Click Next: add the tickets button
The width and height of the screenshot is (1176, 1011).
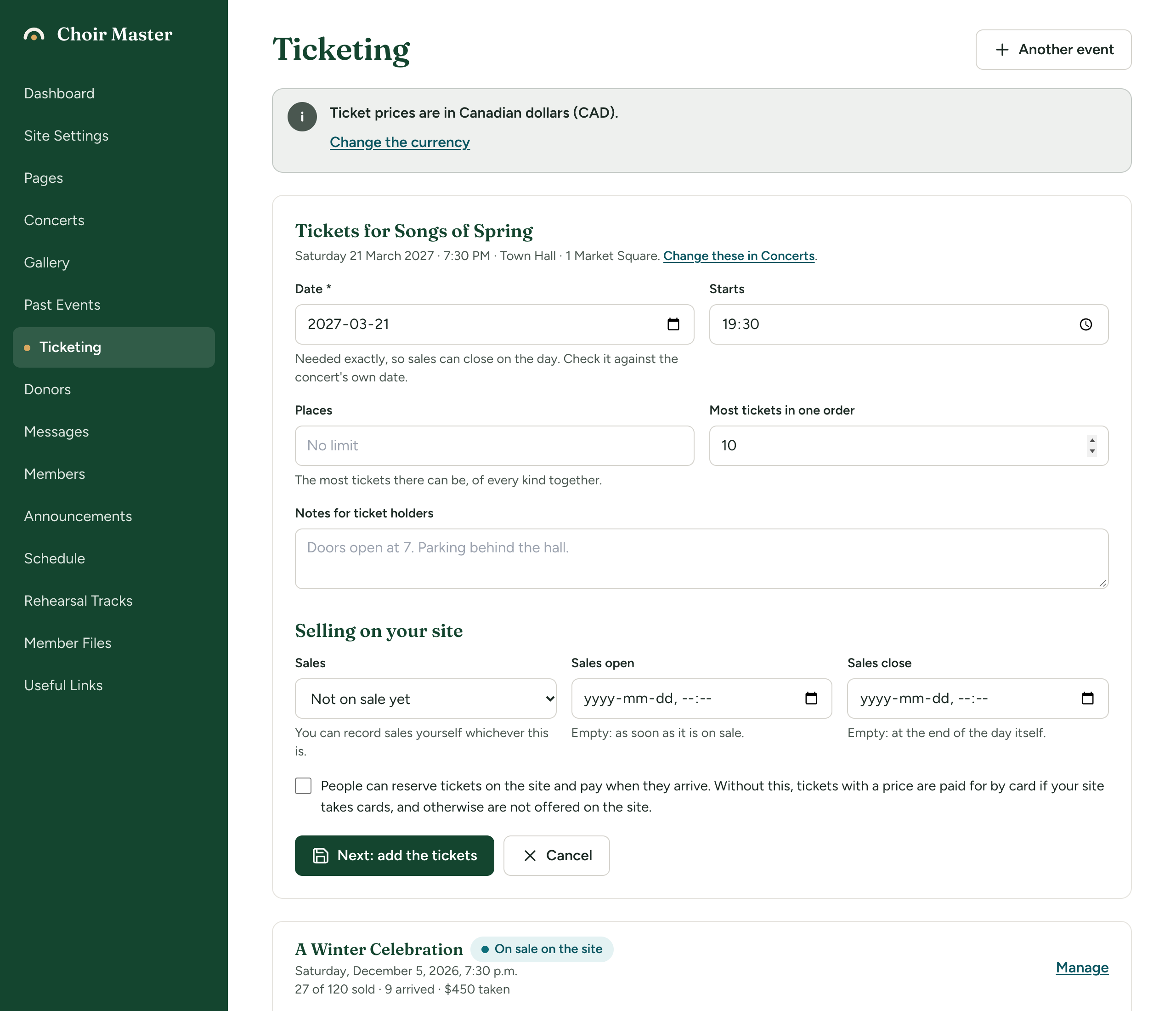pos(395,856)
